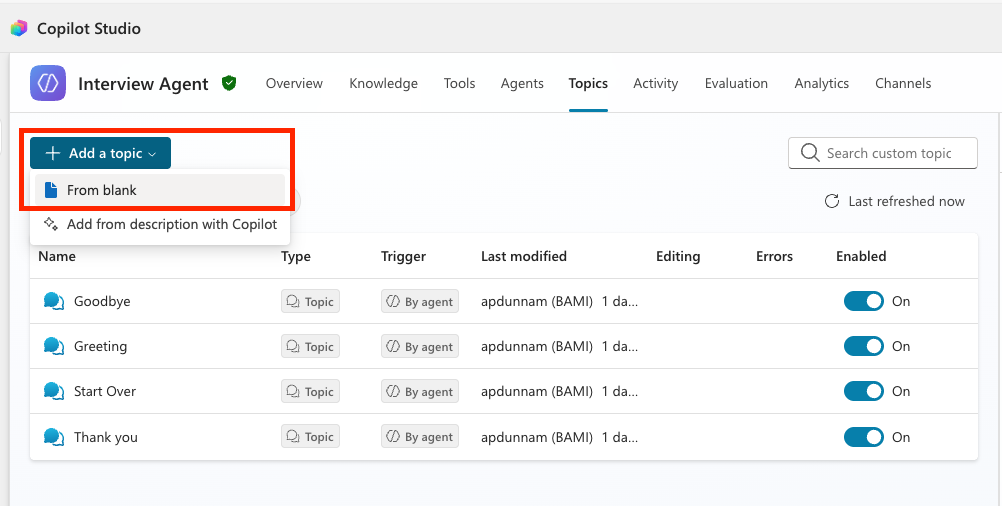Select Add from description with Copilot
Viewport: 1002px width, 506px height.
coord(171,224)
